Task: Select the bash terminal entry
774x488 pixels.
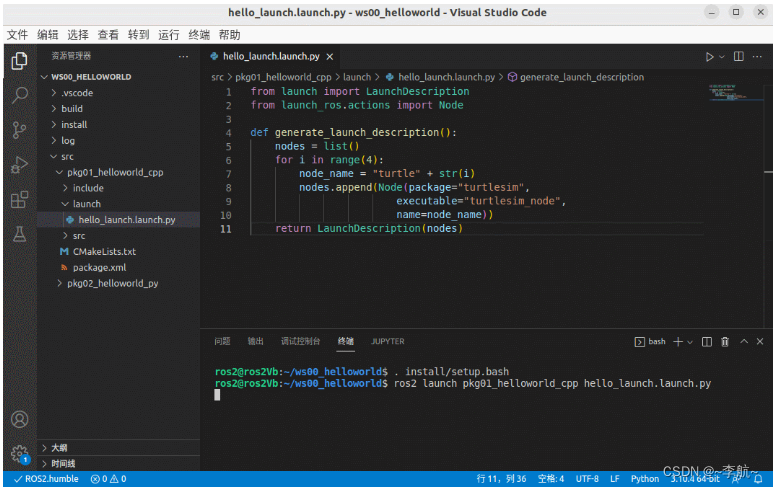Action: (x=650, y=341)
